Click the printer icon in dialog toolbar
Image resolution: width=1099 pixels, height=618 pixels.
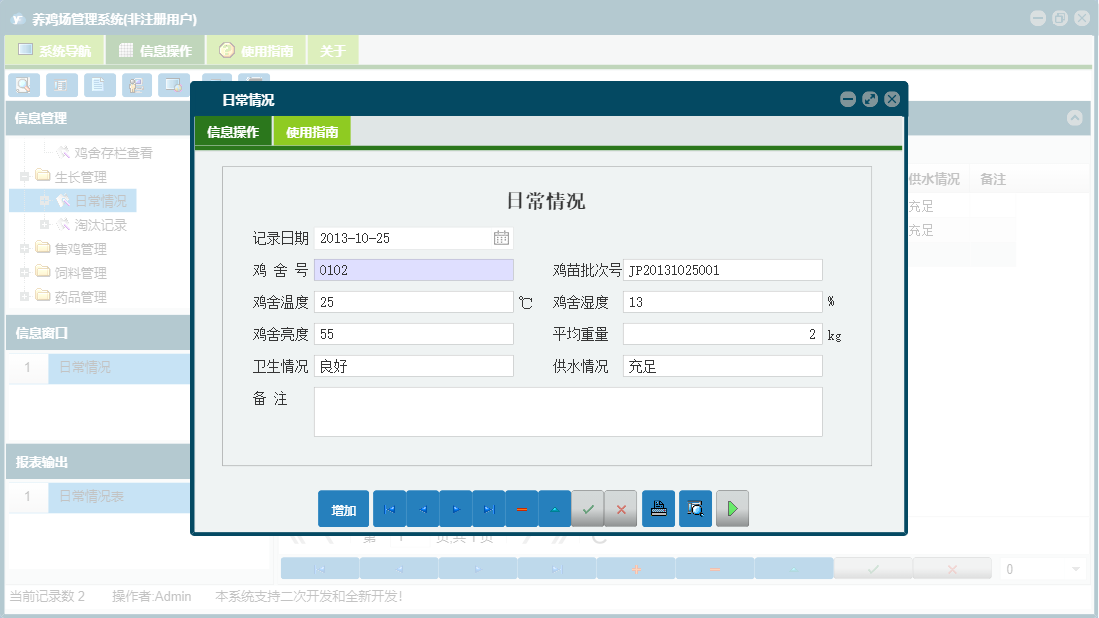(658, 509)
